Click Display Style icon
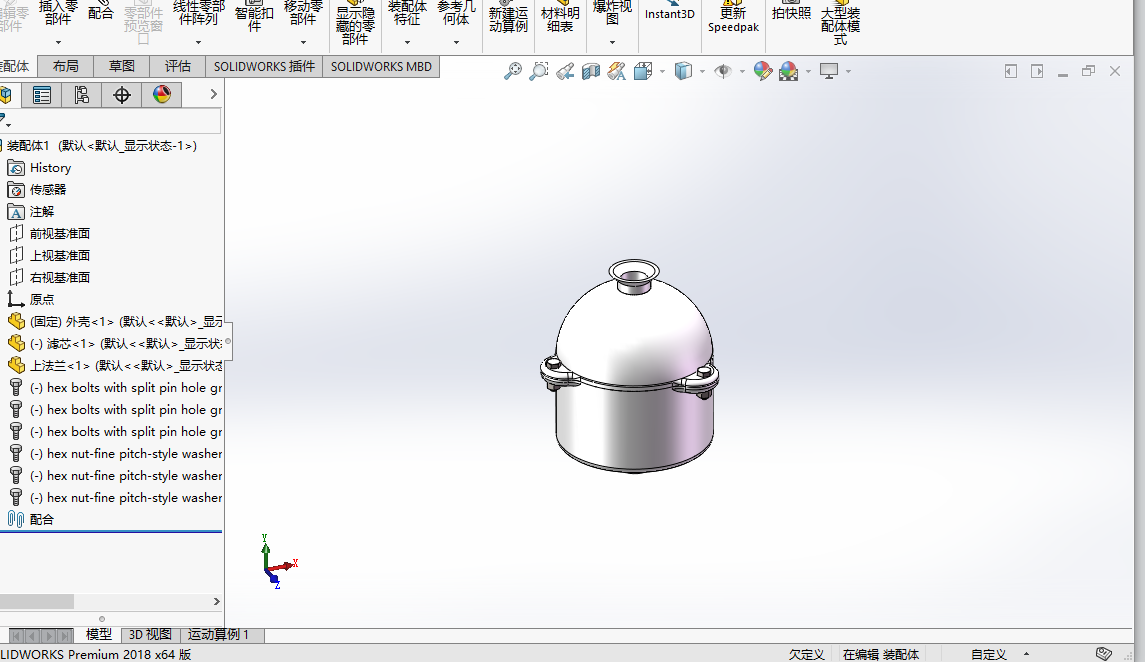1145x662 pixels. click(683, 71)
